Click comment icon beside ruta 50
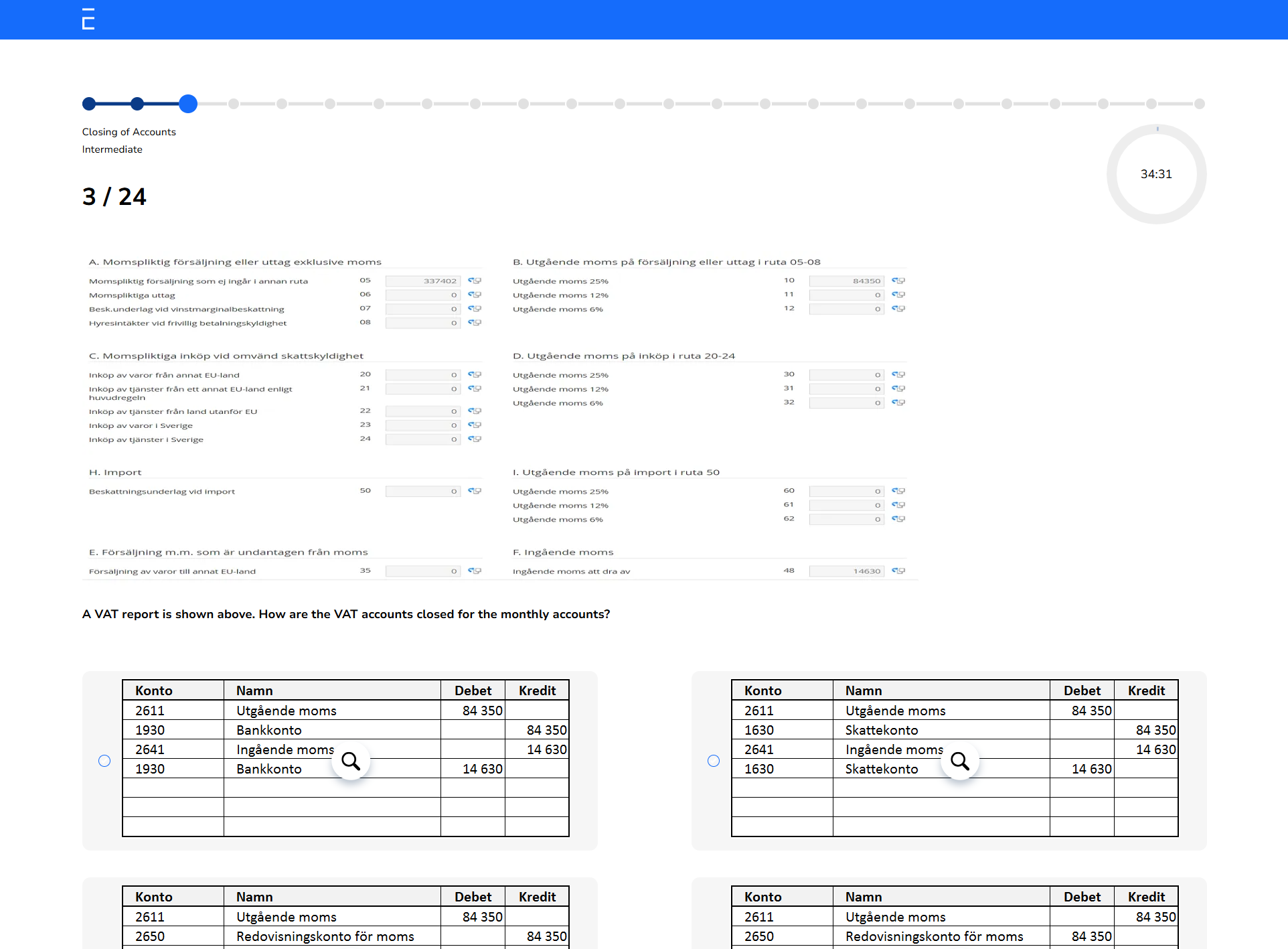1288x949 pixels. (x=475, y=491)
